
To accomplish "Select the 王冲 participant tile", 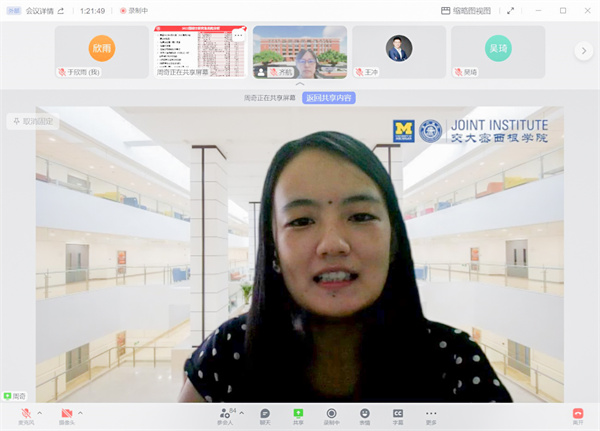I will tap(399, 52).
